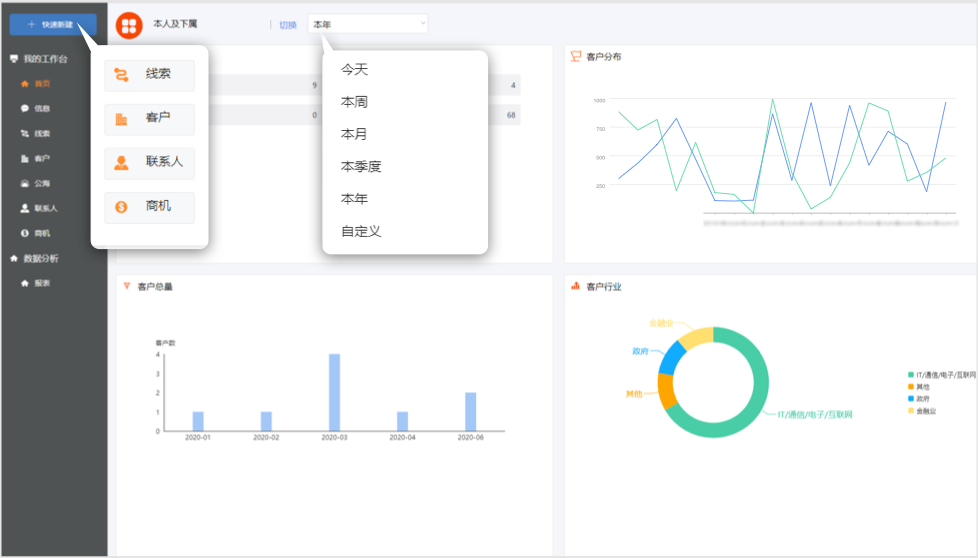Select 今天 from the time range list

[x=355, y=70]
